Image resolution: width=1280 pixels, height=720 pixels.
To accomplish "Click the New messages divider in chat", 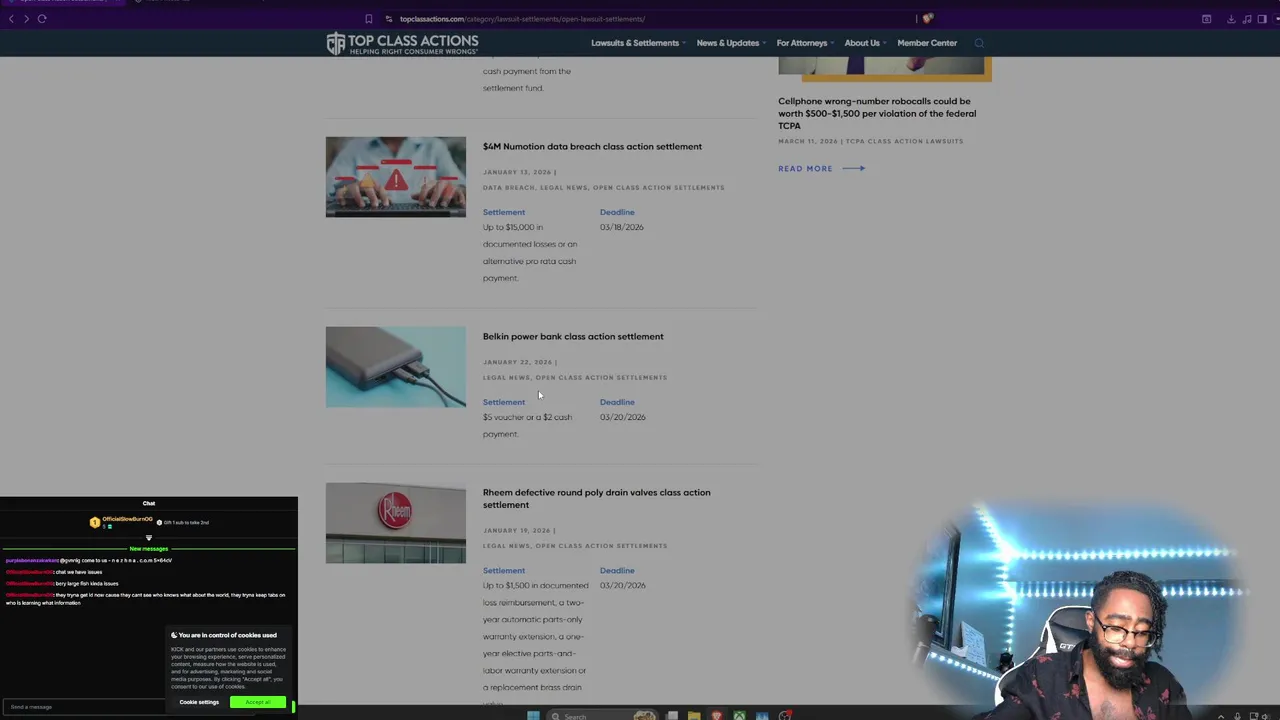I will [x=149, y=549].
